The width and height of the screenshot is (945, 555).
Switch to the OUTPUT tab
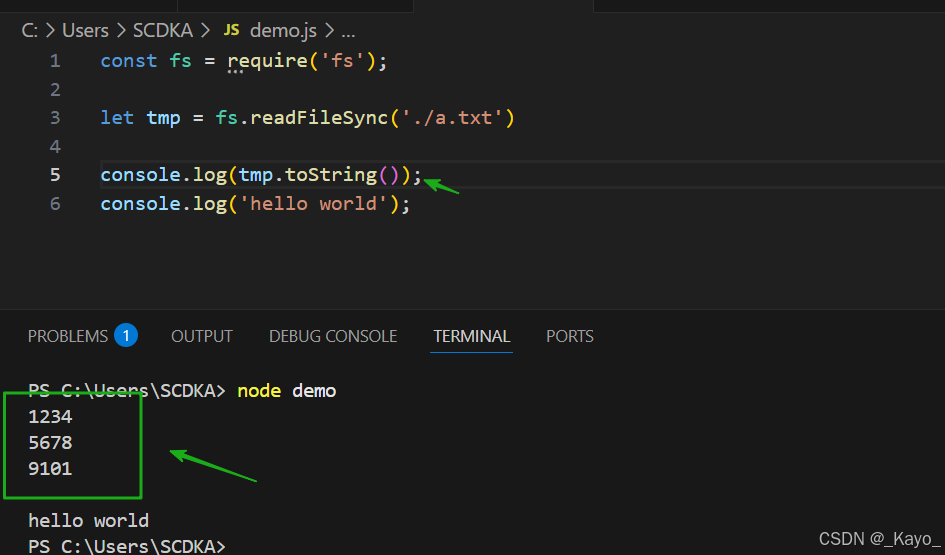[202, 336]
